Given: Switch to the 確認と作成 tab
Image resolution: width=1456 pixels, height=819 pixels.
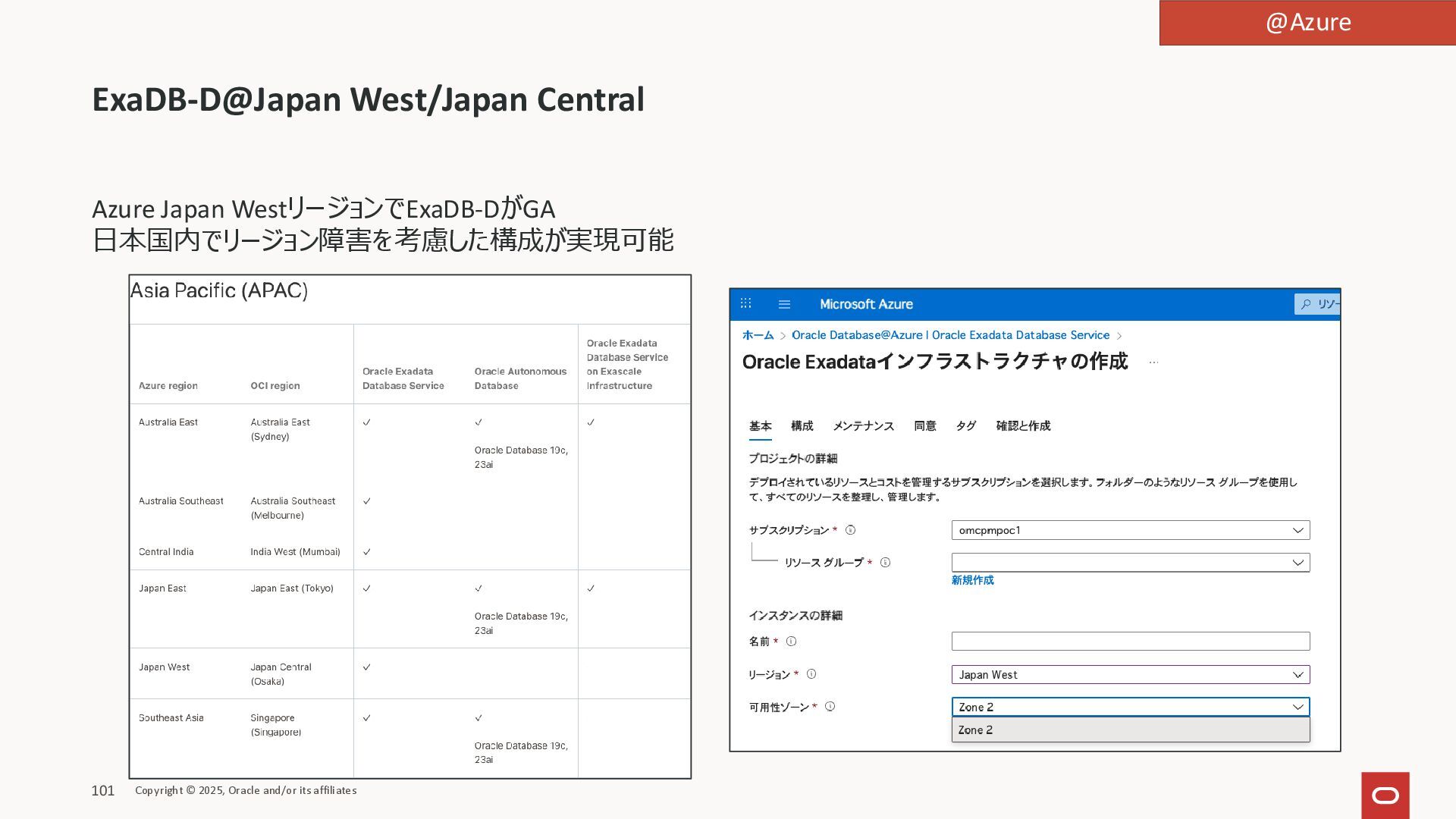Looking at the screenshot, I should click(1023, 426).
